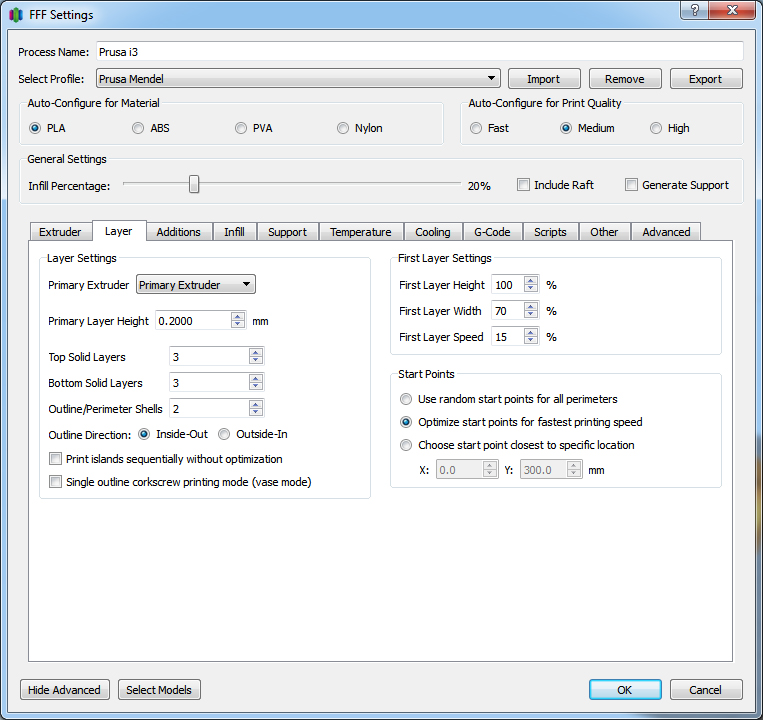Decrease First Layer Width percentage

[531, 314]
